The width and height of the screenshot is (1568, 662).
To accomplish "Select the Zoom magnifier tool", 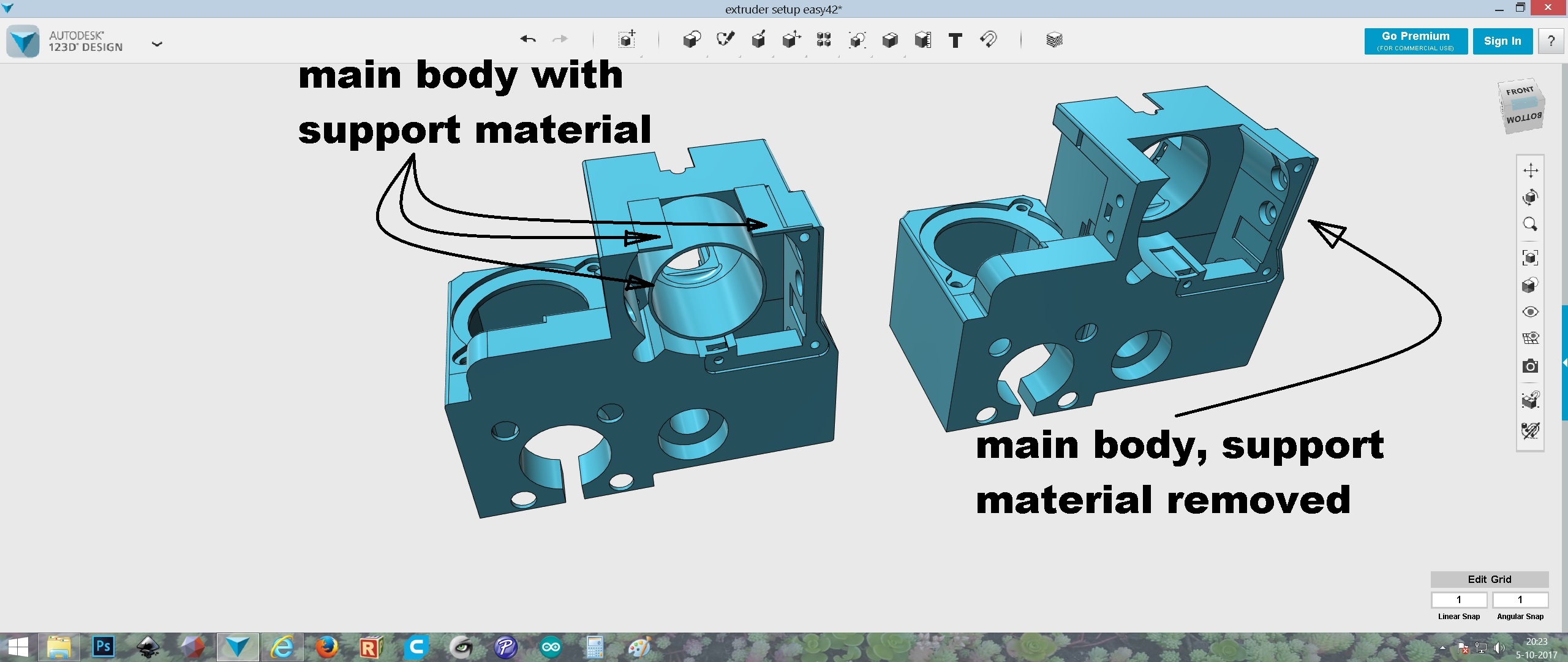I will tap(1530, 224).
